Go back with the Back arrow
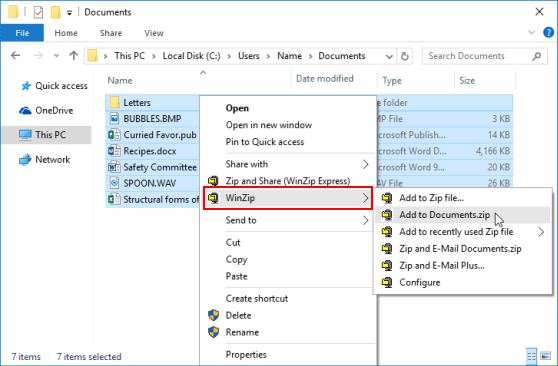558x366 pixels. [15, 56]
